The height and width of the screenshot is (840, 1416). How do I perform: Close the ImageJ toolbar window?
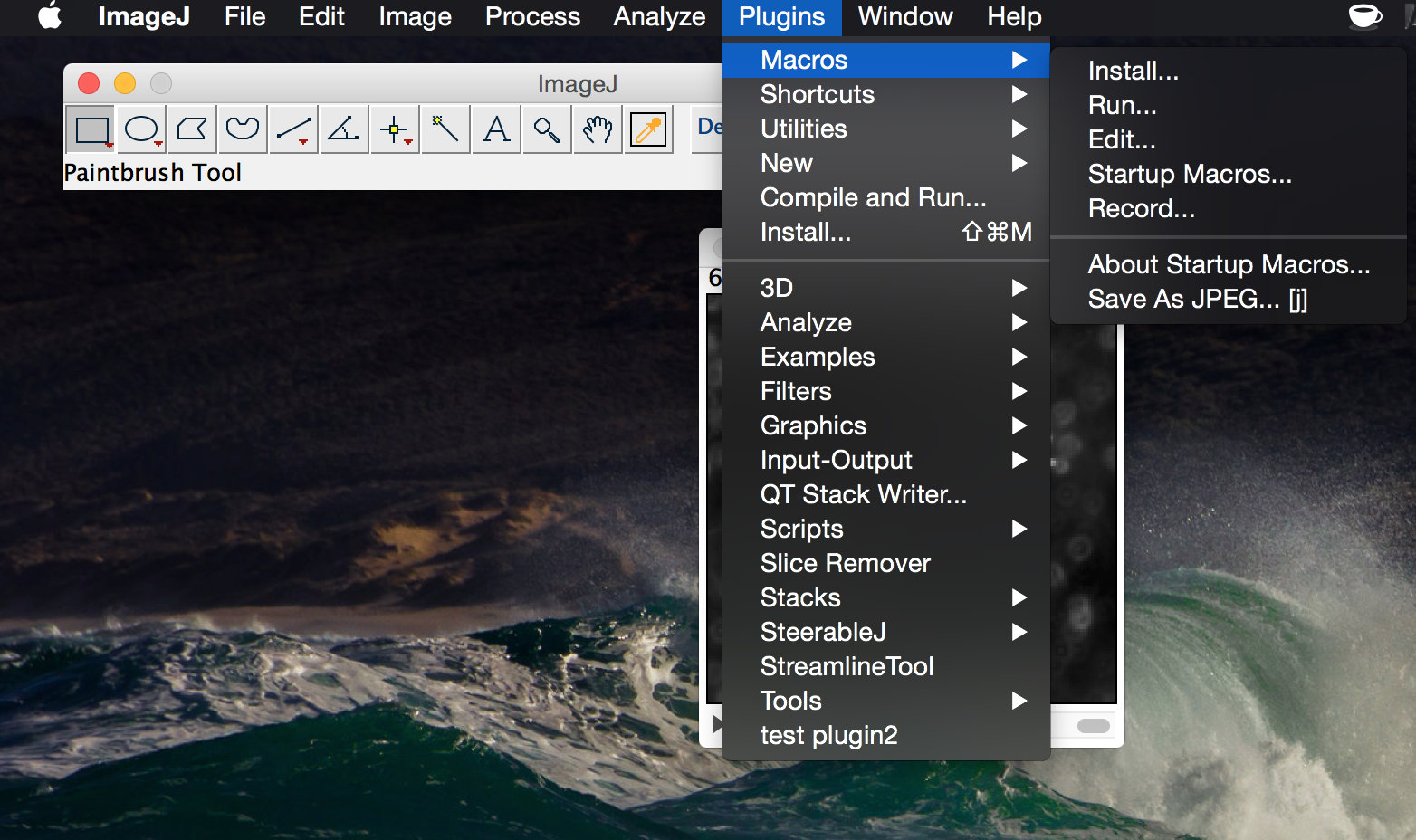[89, 83]
